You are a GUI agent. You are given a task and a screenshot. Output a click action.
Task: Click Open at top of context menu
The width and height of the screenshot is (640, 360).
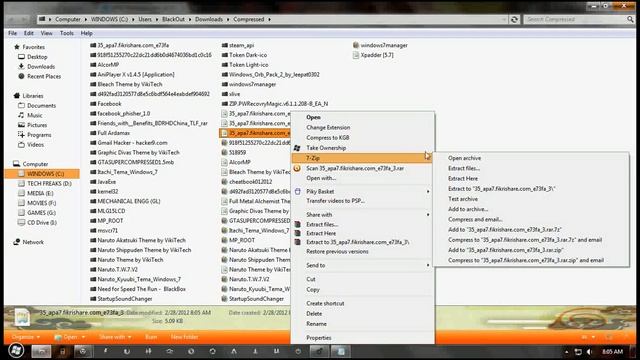pyautogui.click(x=313, y=117)
